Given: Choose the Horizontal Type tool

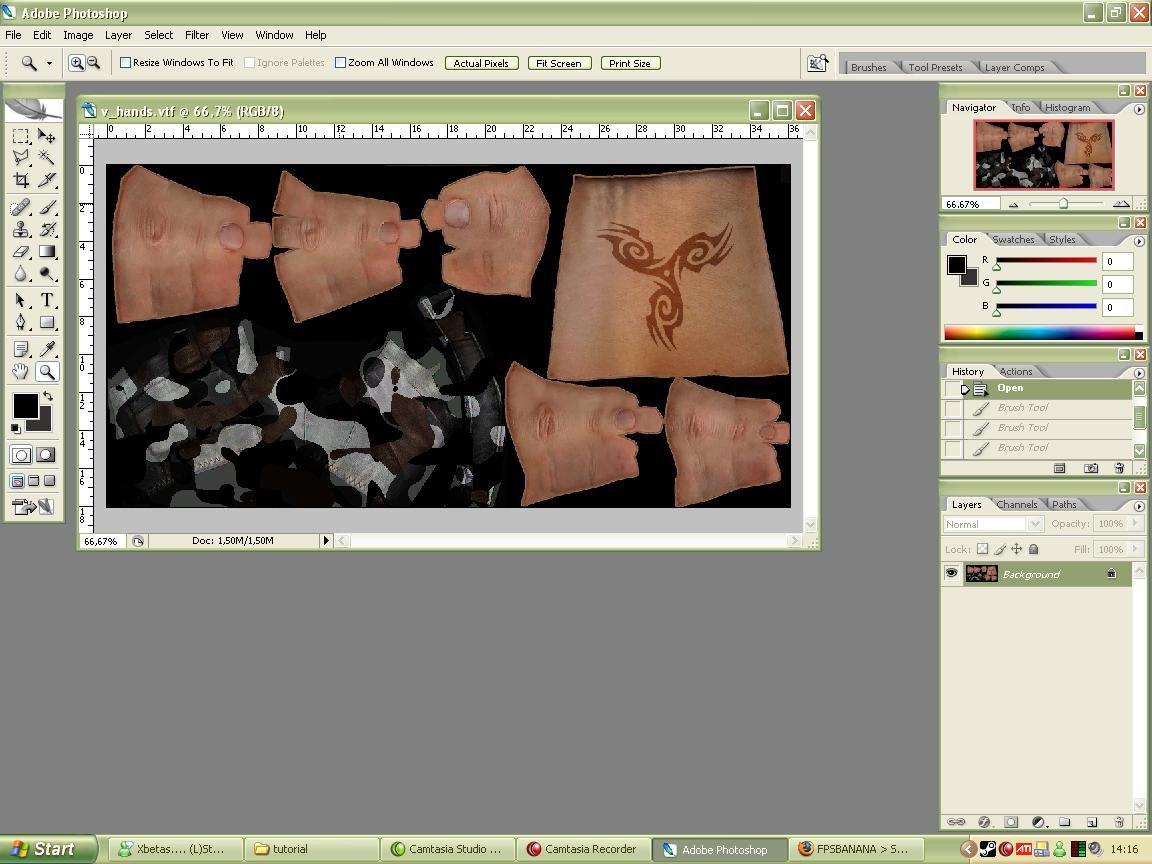Looking at the screenshot, I should (x=47, y=300).
